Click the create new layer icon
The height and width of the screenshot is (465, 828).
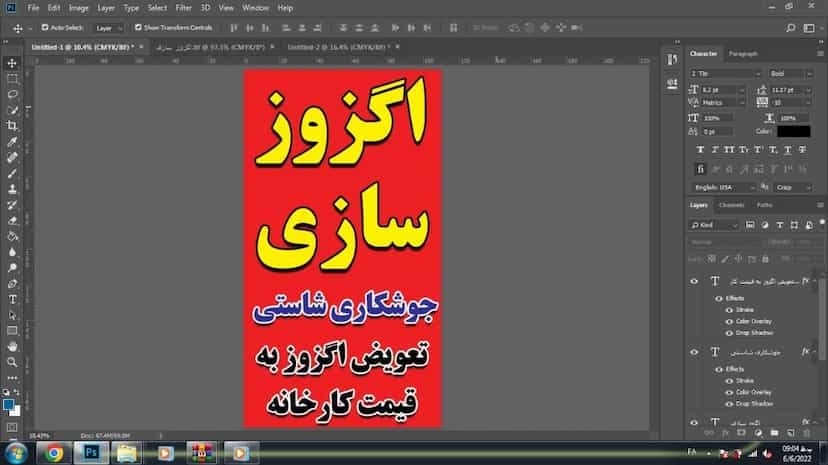click(791, 433)
